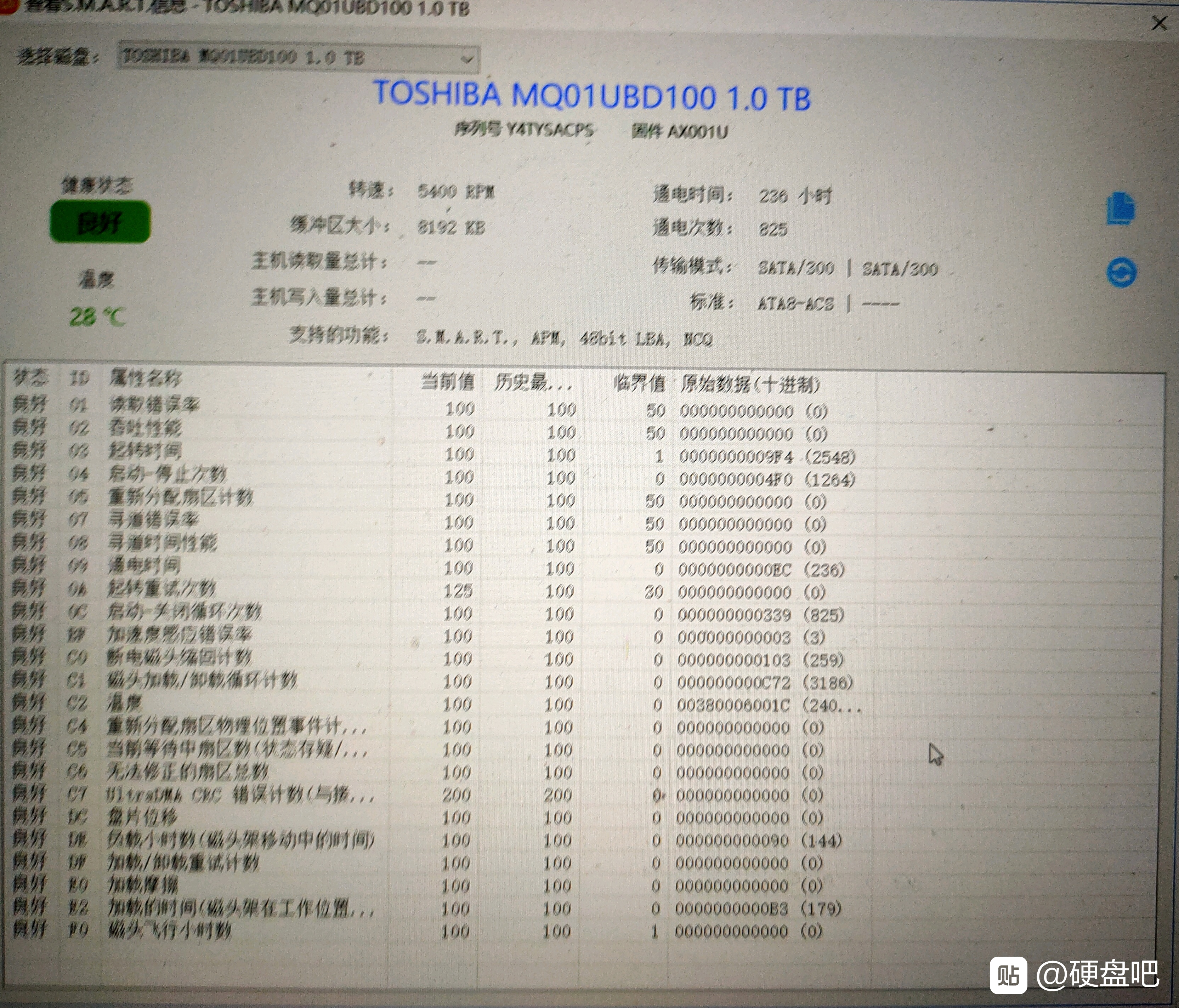The height and width of the screenshot is (1008, 1179).
Task: Click the 临界值 column header
Action: tap(639, 383)
